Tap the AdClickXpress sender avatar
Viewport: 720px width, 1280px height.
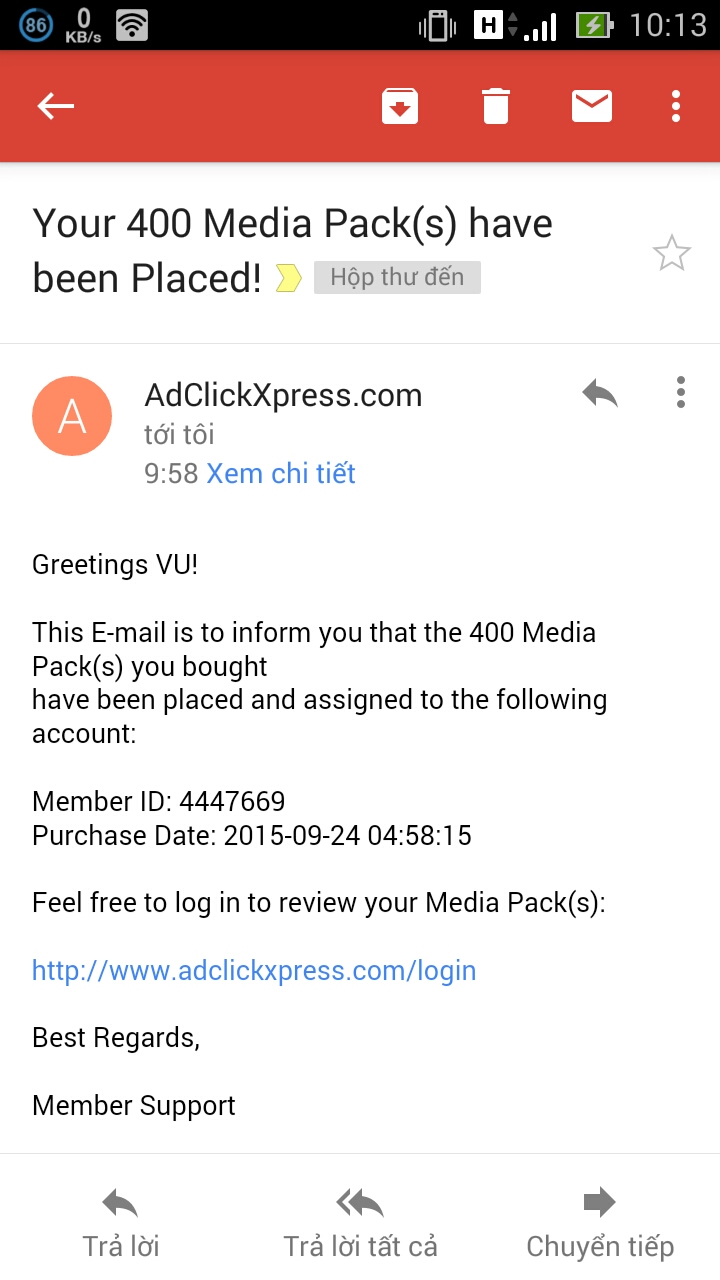pyautogui.click(x=72, y=416)
